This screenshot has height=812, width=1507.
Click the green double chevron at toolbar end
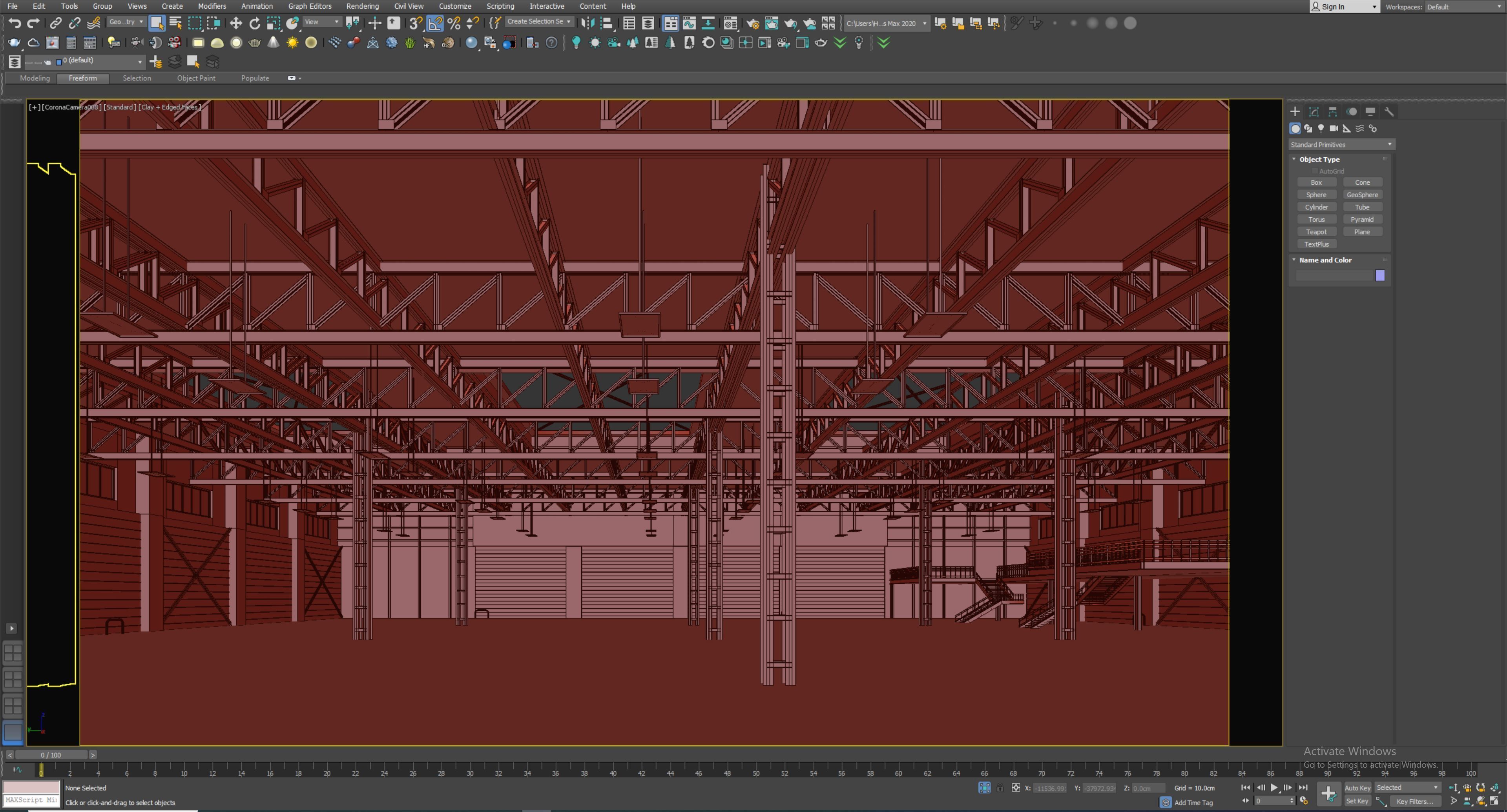884,43
